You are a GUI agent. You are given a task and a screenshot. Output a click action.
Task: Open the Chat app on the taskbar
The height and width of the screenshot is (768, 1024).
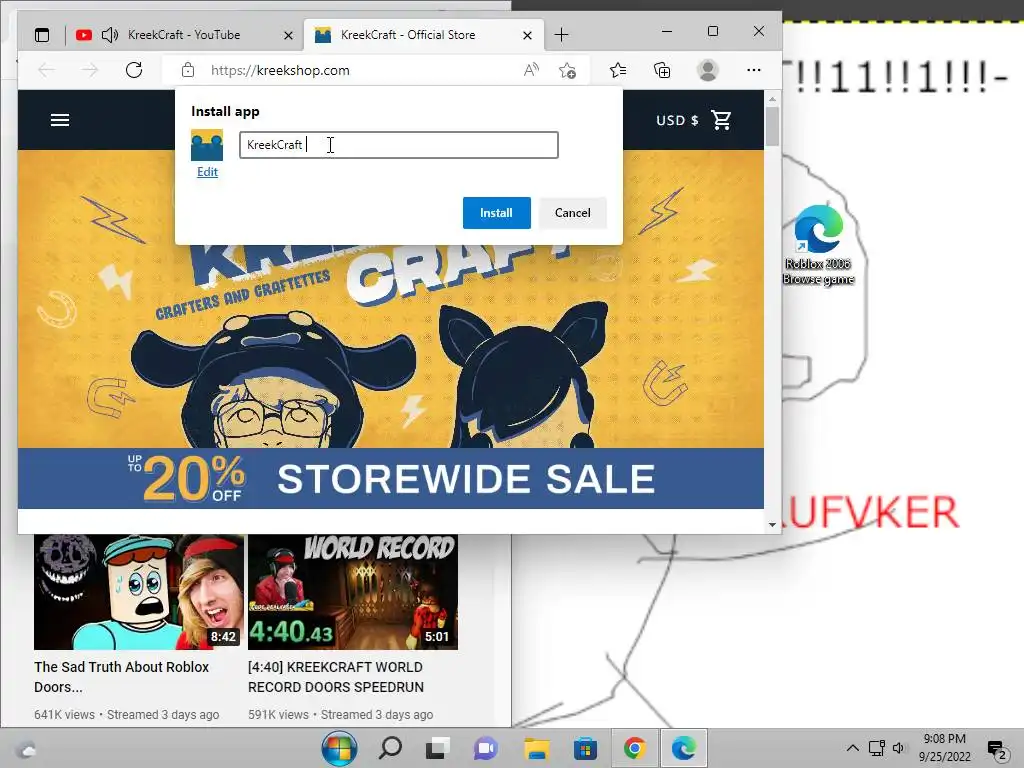click(x=486, y=748)
